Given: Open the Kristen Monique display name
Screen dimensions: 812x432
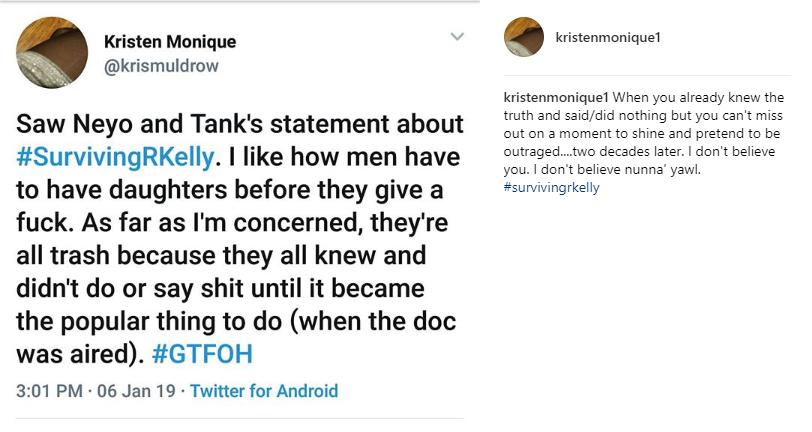Looking at the screenshot, I should point(170,42).
